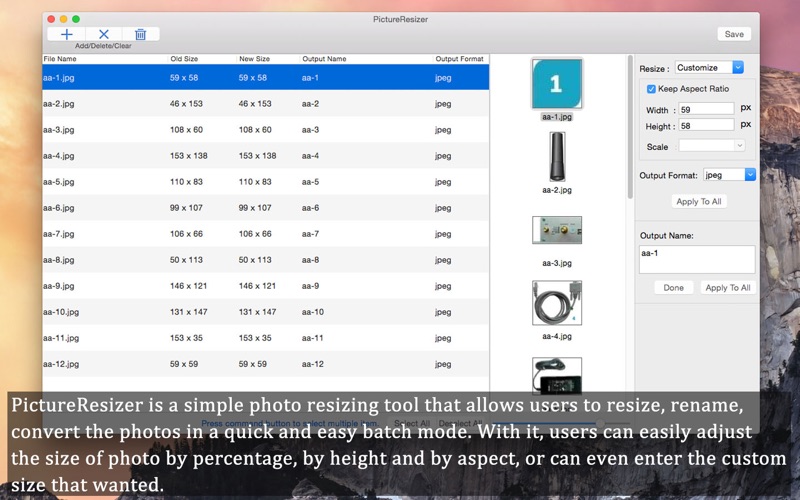The width and height of the screenshot is (800, 500).
Task: Click the Done button
Action: pyautogui.click(x=673, y=288)
